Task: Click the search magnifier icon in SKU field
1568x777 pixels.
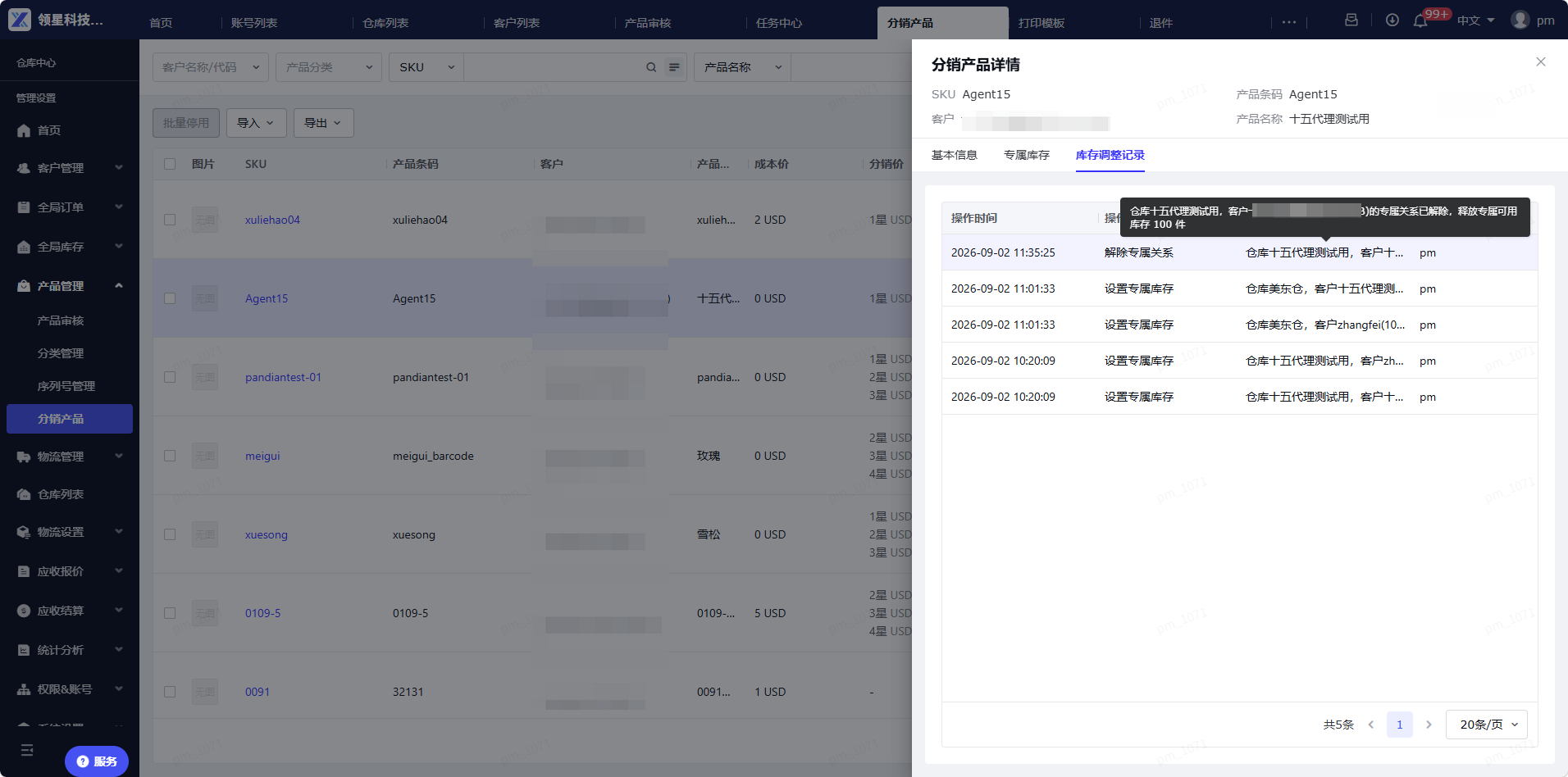Action: [651, 67]
